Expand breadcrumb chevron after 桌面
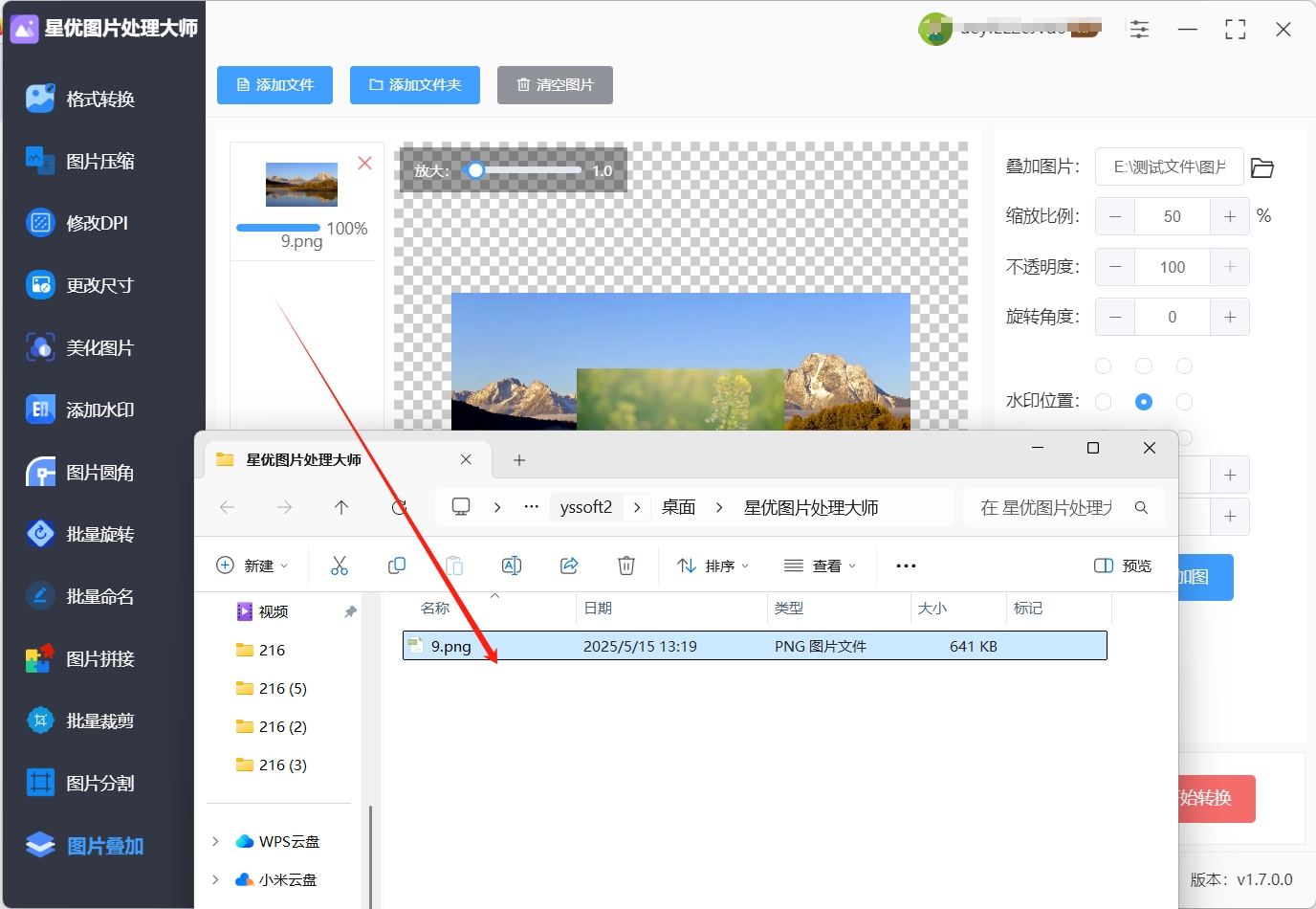 point(719,507)
